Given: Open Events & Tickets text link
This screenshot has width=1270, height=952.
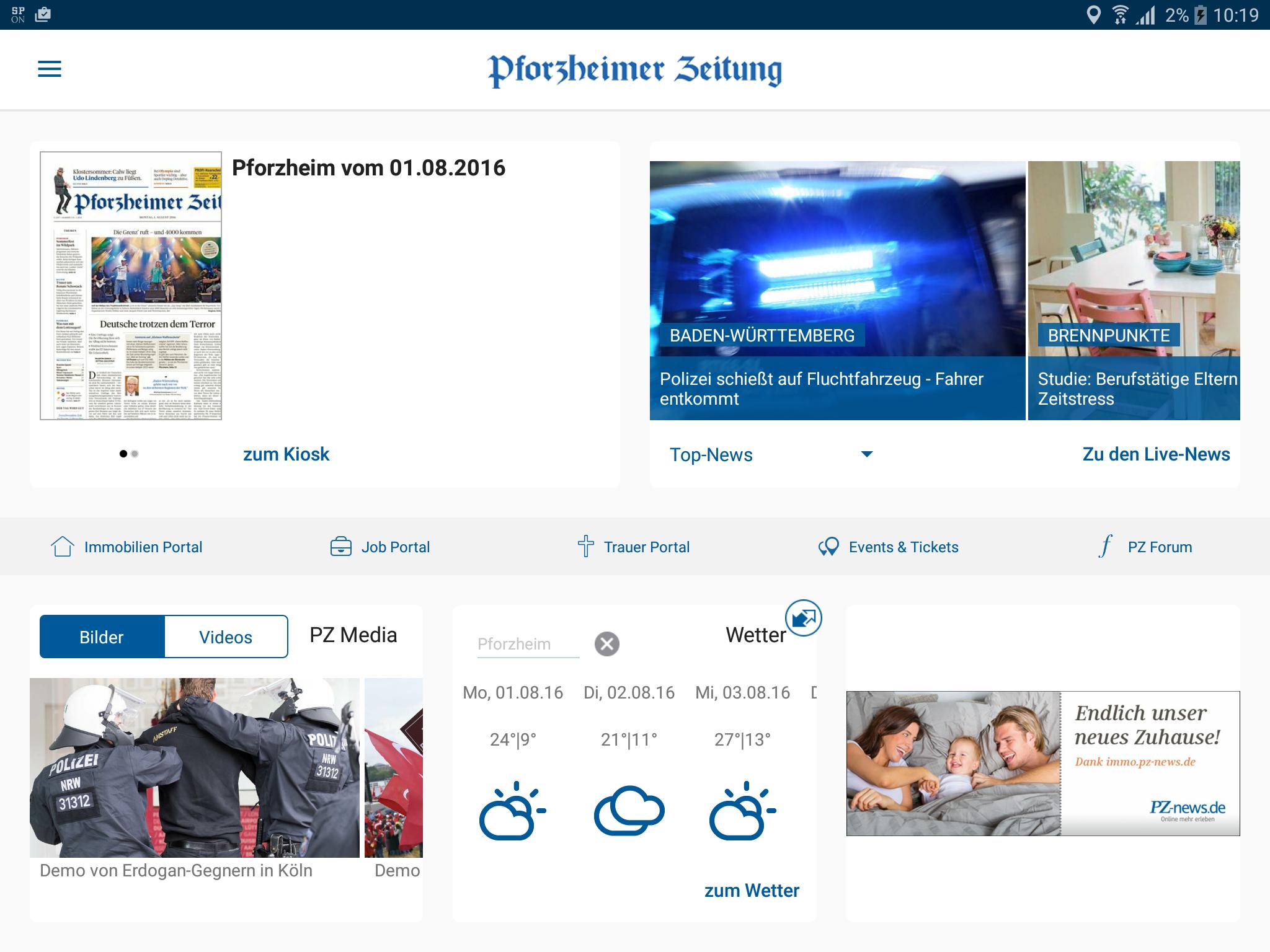Looking at the screenshot, I should pos(904,547).
